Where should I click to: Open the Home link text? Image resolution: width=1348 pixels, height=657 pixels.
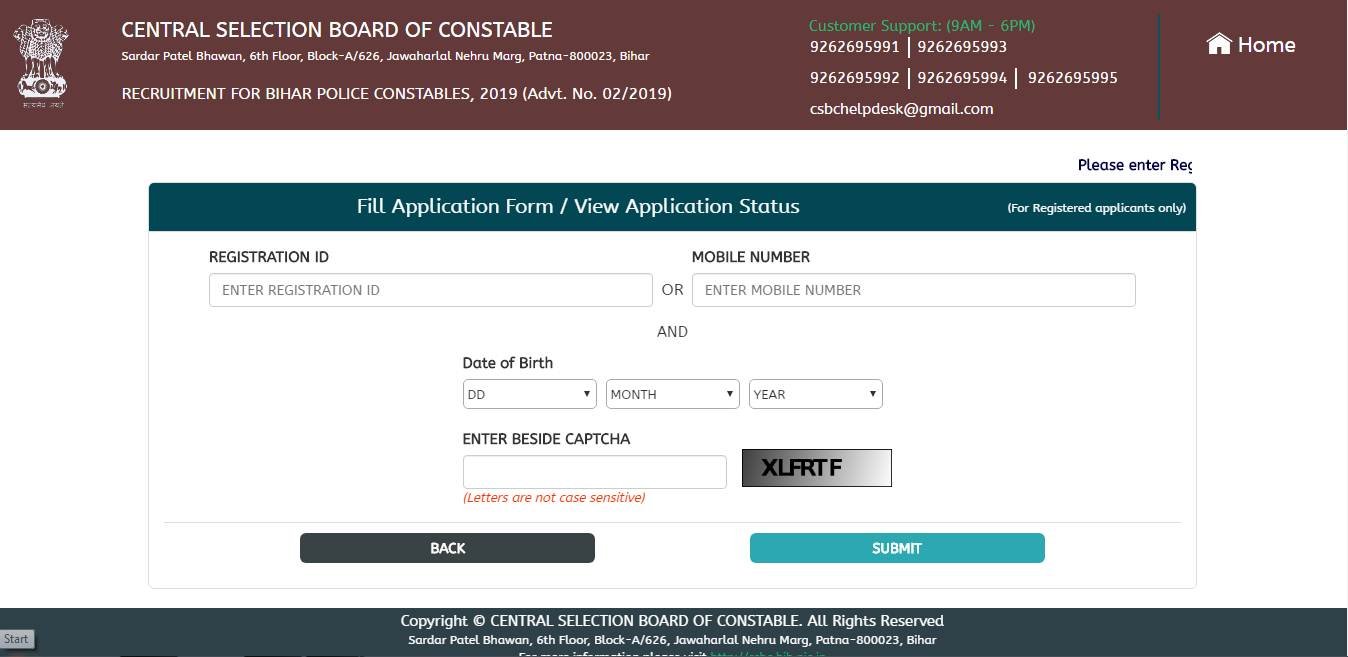(1266, 45)
